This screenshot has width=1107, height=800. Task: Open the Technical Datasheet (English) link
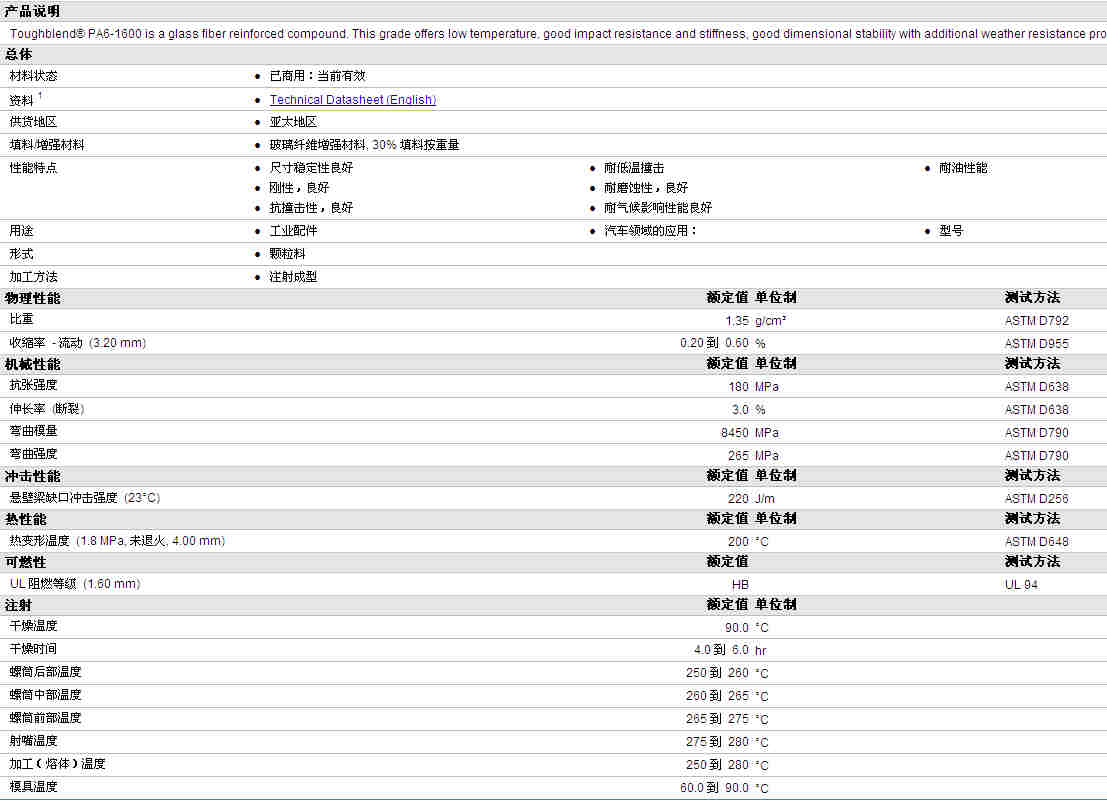[352, 100]
